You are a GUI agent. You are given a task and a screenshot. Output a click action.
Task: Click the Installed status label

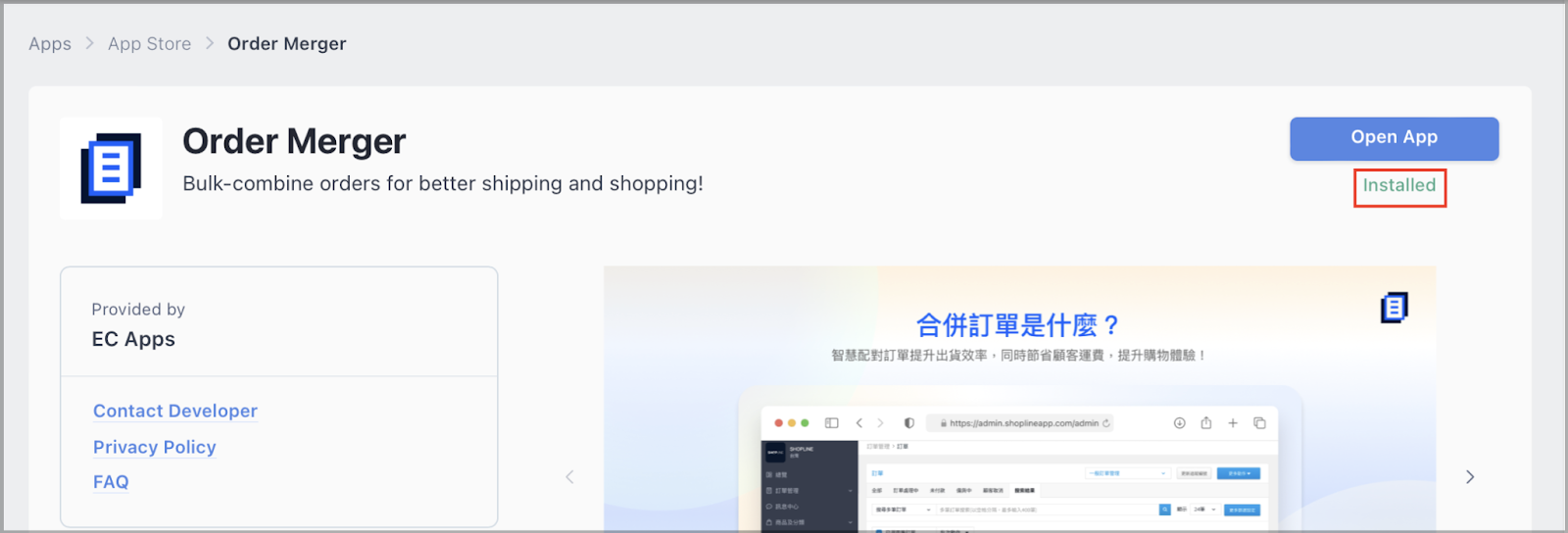pyautogui.click(x=1399, y=186)
